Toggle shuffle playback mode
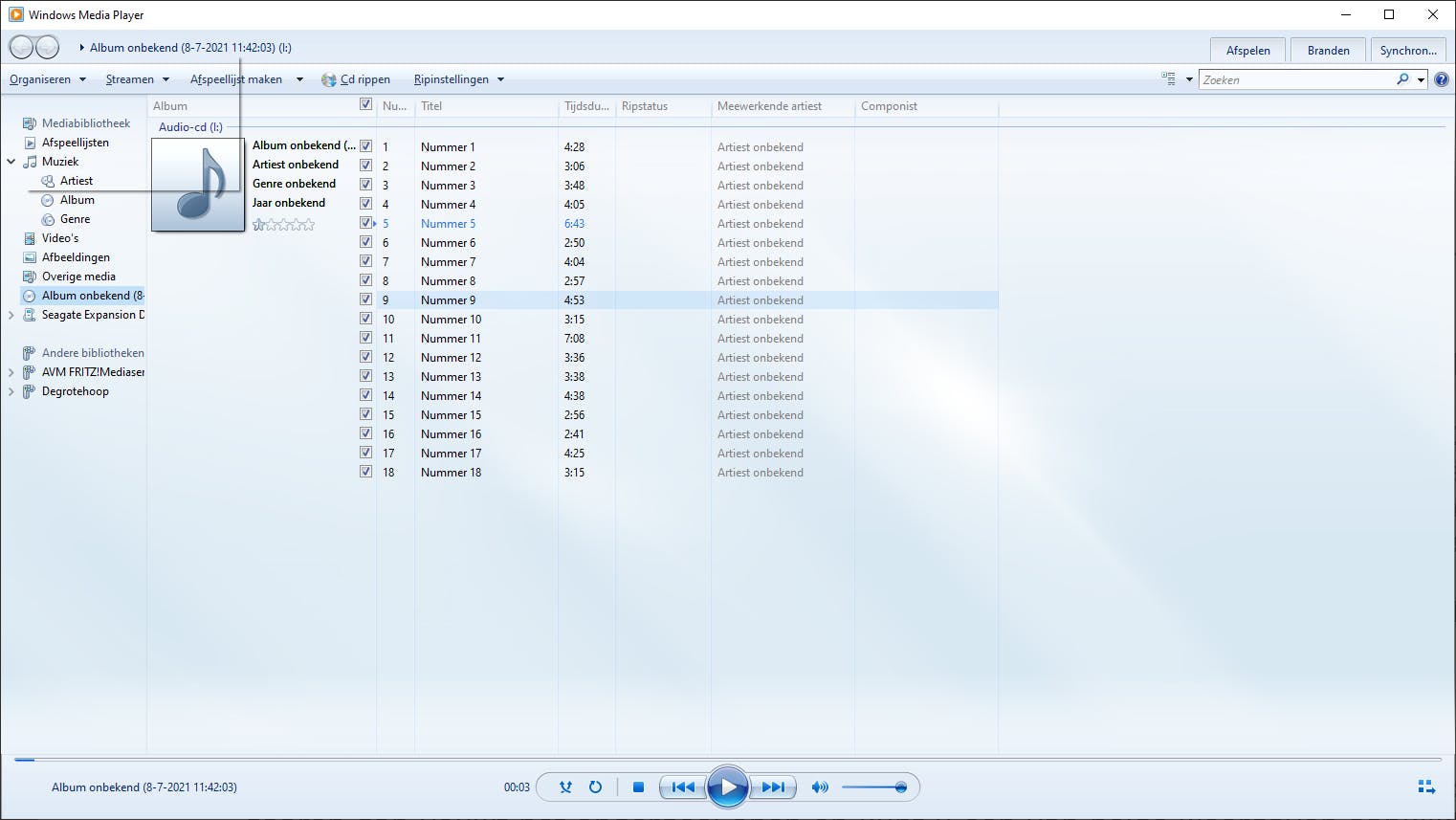 (x=565, y=787)
